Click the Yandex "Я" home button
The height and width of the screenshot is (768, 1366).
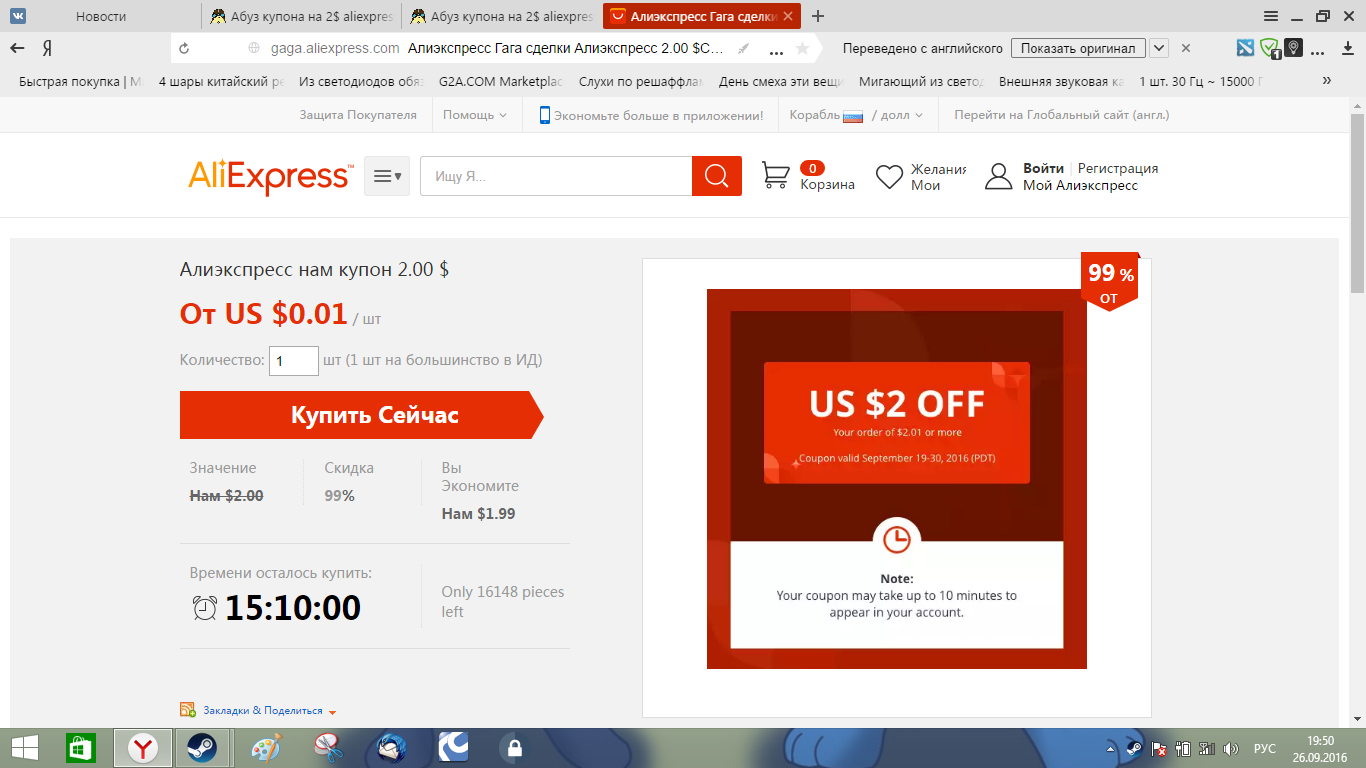click(x=47, y=48)
